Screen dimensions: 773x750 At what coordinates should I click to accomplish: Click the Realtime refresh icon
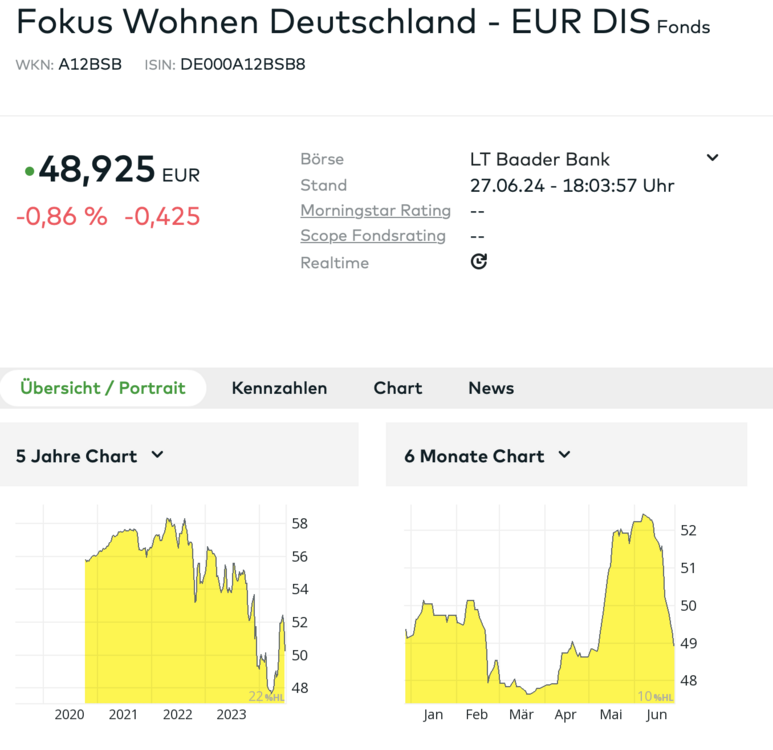point(479,262)
